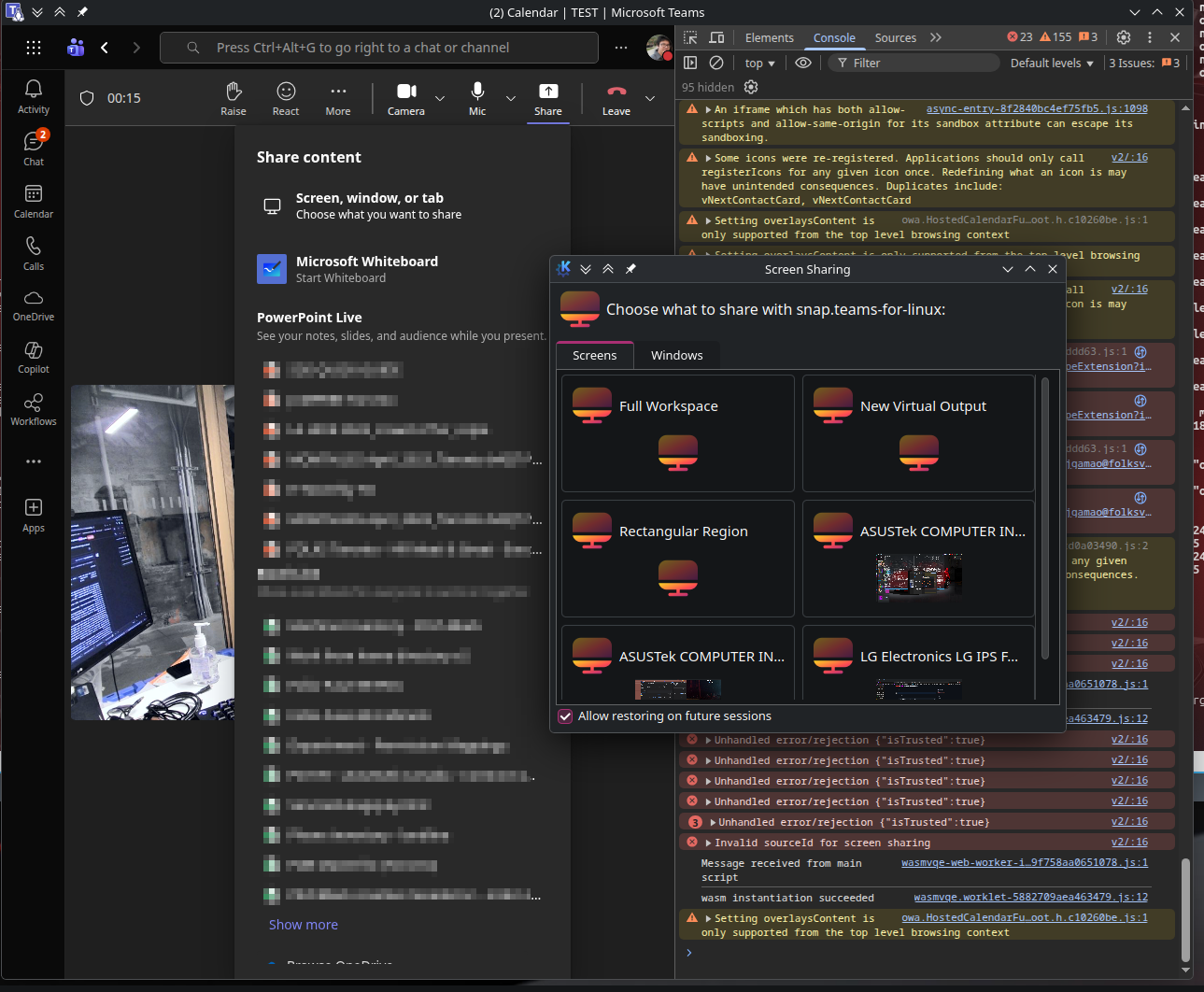The width and height of the screenshot is (1204, 992).
Task: Clear the console with the clear icon
Action: tap(716, 63)
